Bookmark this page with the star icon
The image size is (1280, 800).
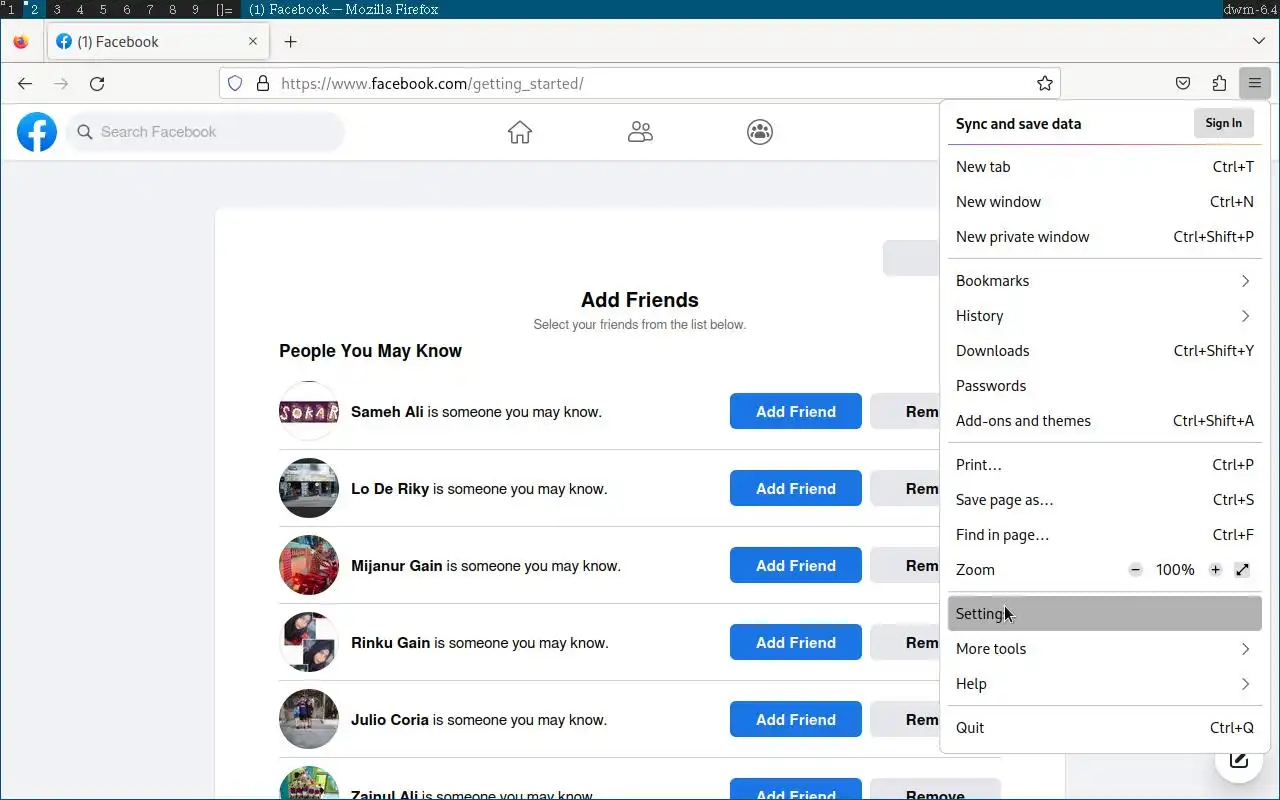coord(1045,84)
